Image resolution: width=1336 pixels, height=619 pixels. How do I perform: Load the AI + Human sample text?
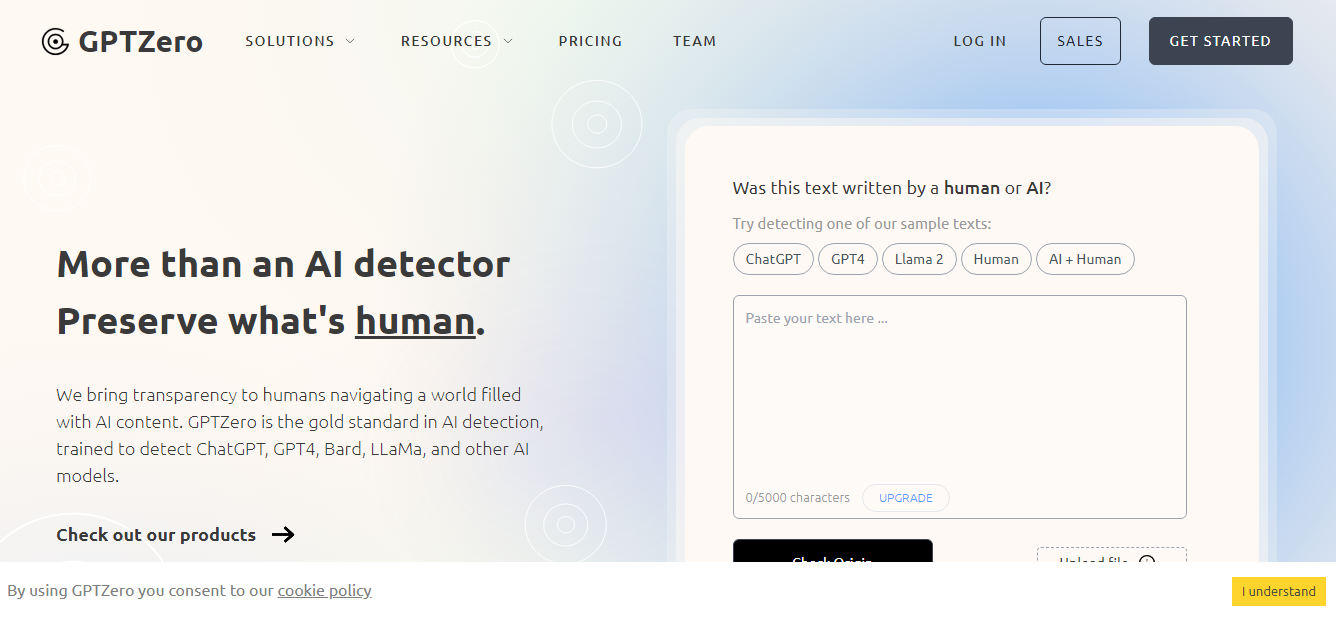tap(1085, 259)
